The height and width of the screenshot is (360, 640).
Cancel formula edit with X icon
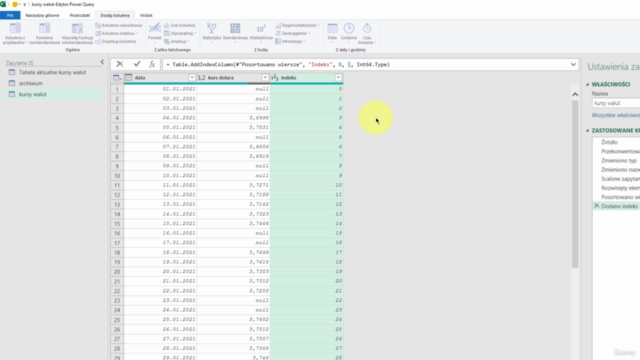(x=120, y=64)
